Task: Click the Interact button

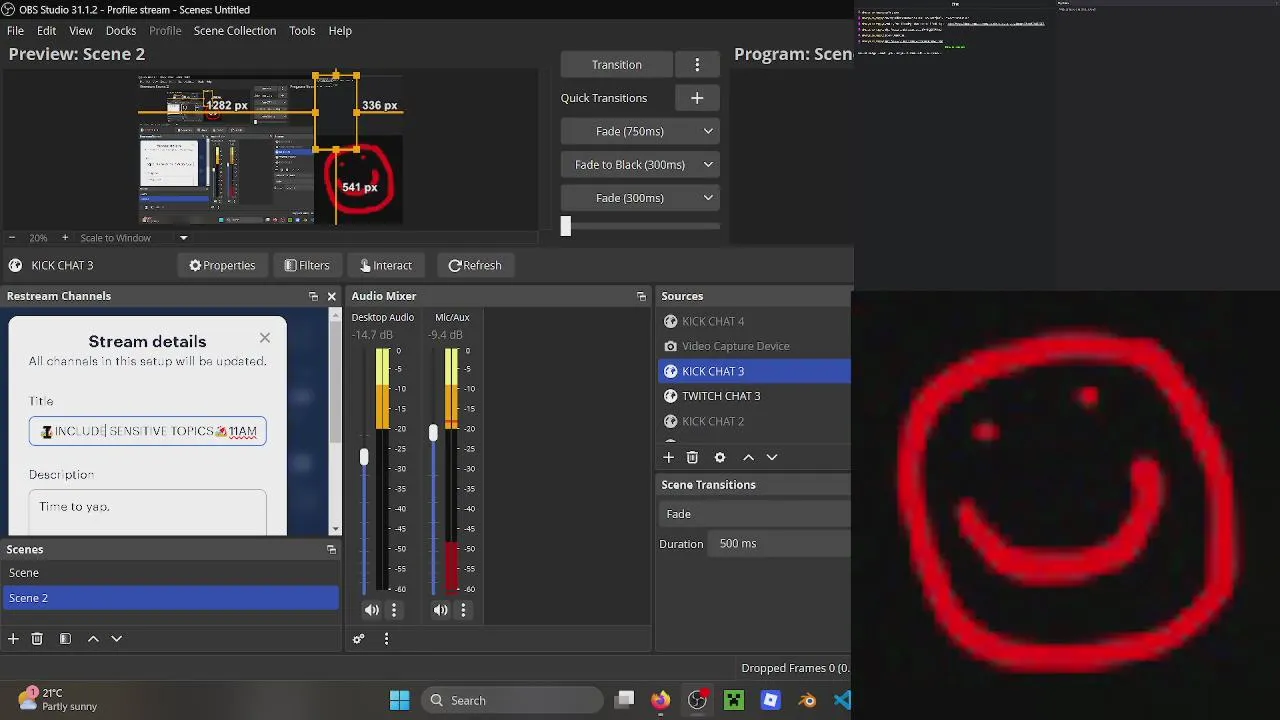Action: (384, 265)
